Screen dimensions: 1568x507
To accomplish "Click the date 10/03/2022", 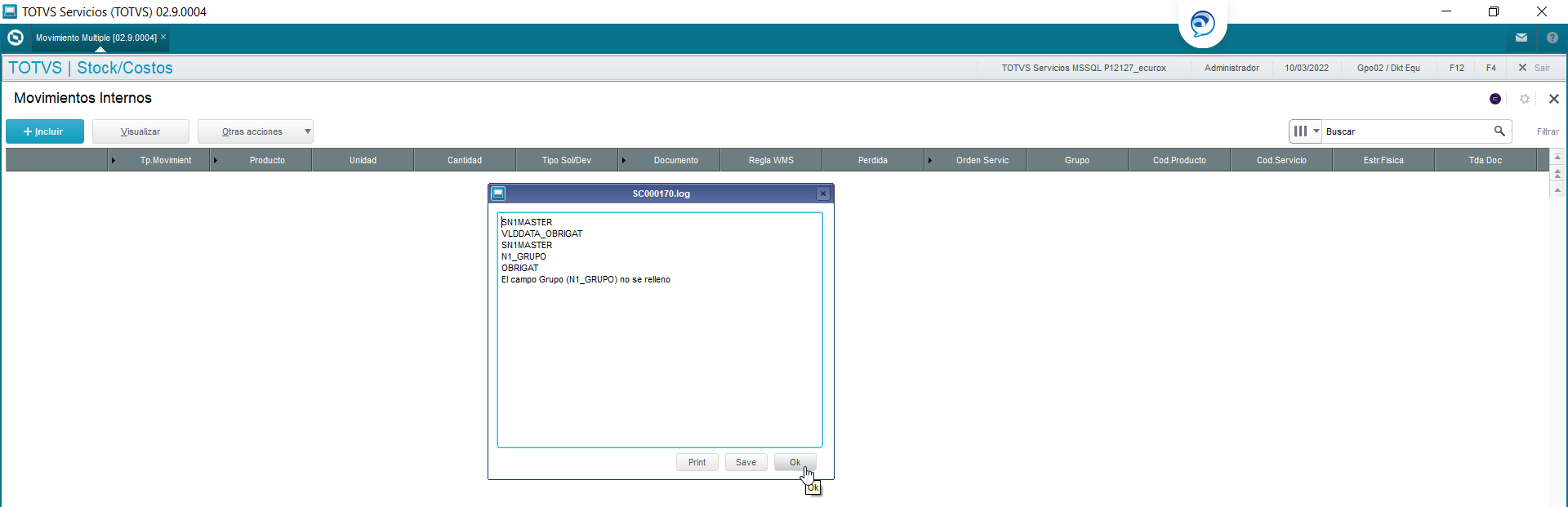I will point(1307,68).
